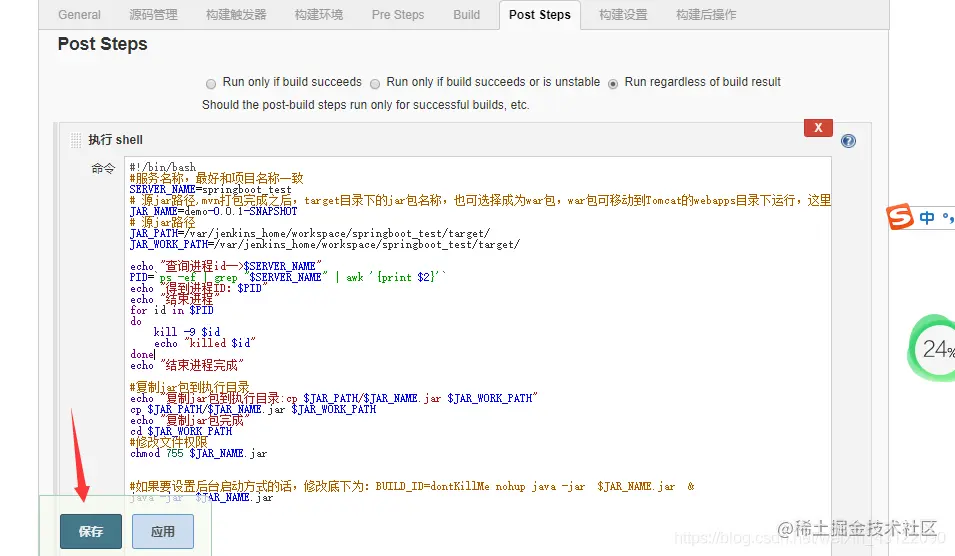Click the line echo "结束进程完成"

187,365
